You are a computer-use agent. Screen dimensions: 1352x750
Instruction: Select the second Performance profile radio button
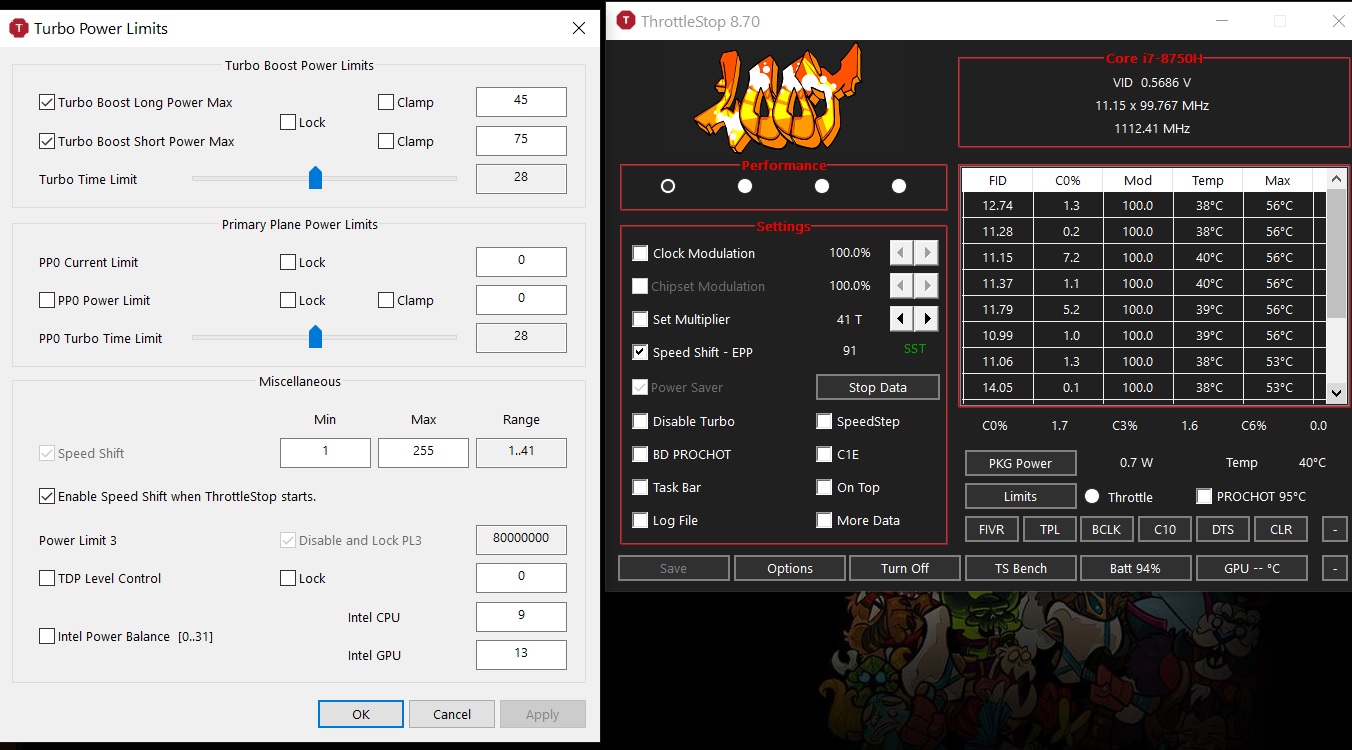point(745,186)
